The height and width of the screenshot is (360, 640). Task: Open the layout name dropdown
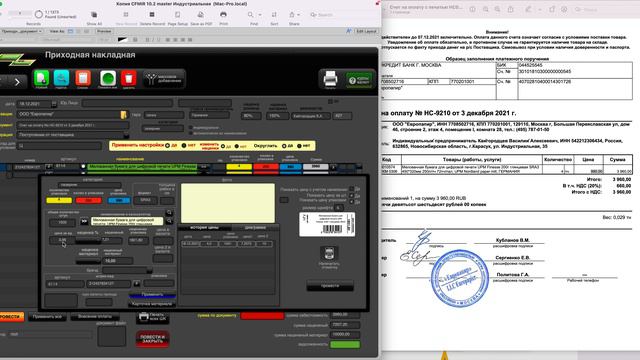[21, 31]
